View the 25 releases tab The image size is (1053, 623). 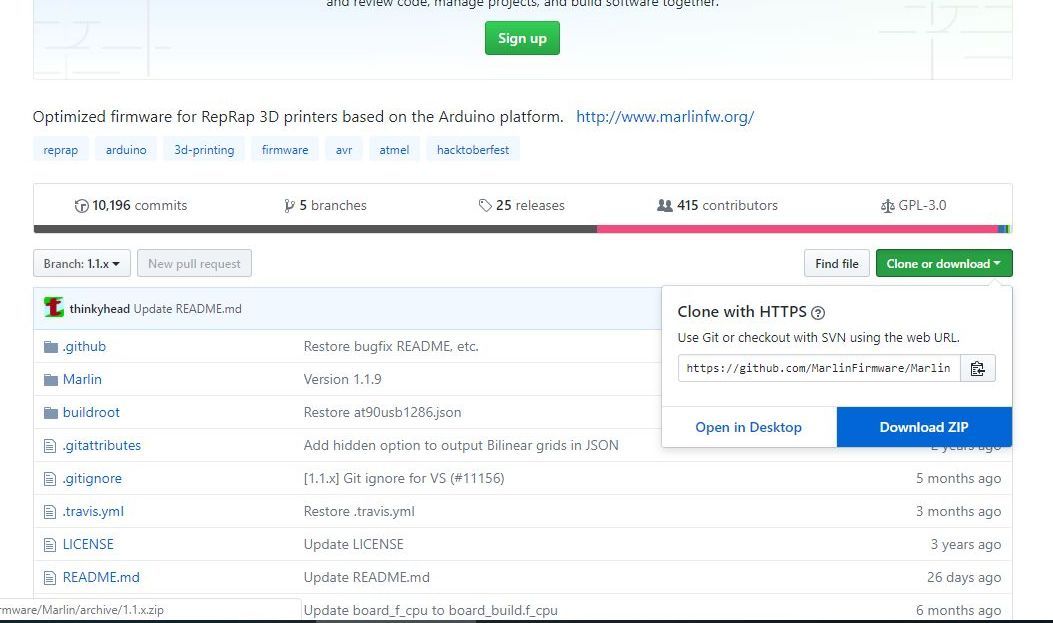[x=521, y=206]
